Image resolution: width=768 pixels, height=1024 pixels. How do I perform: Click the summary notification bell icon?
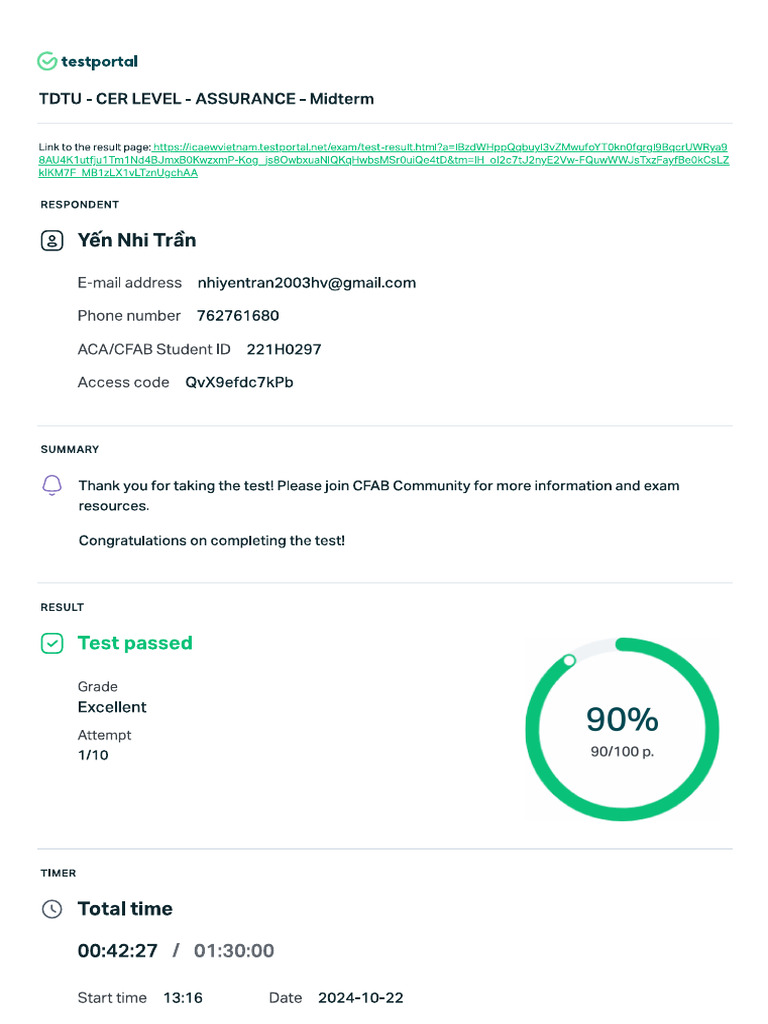[52, 486]
